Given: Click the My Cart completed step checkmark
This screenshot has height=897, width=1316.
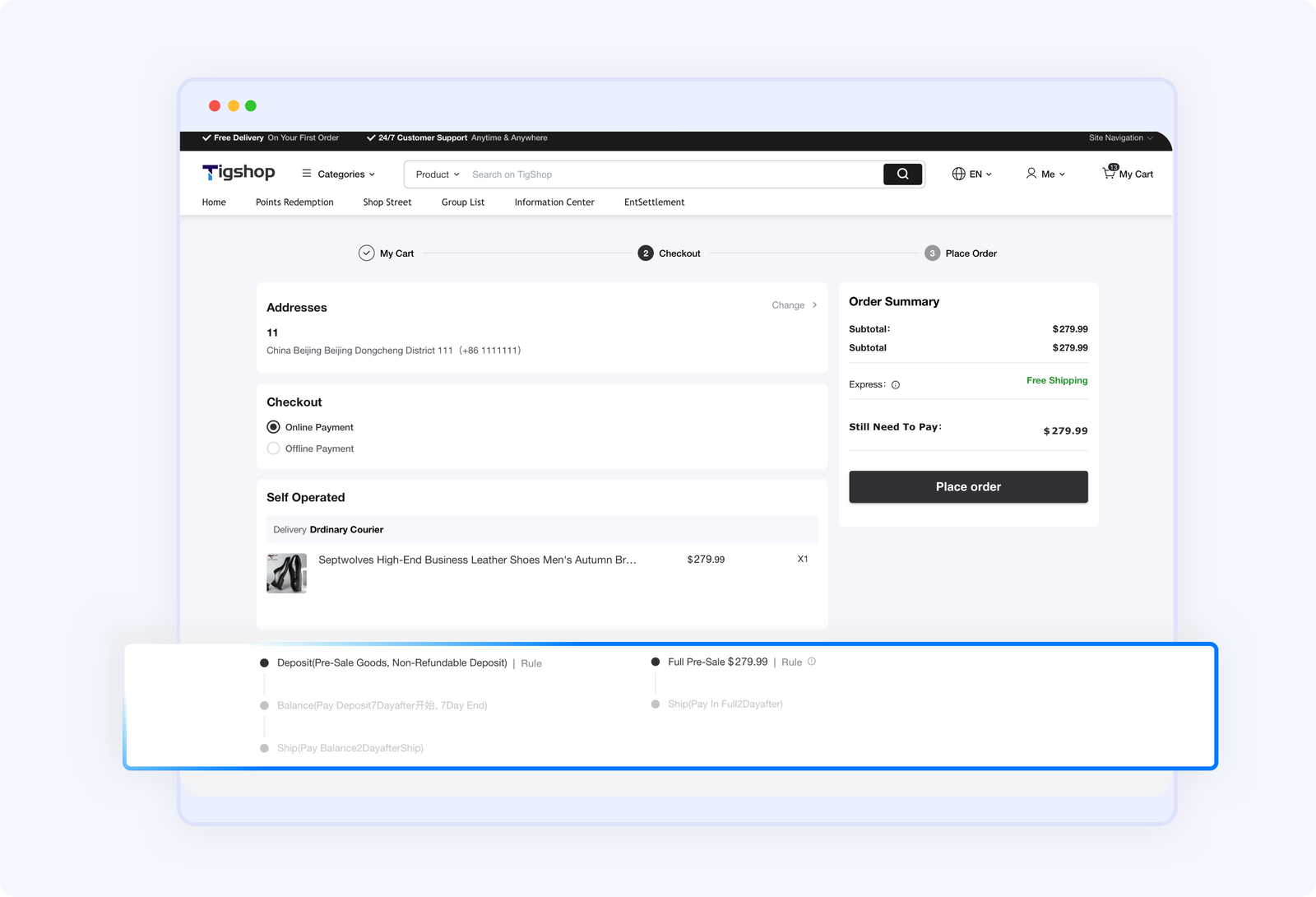Looking at the screenshot, I should pyautogui.click(x=367, y=253).
